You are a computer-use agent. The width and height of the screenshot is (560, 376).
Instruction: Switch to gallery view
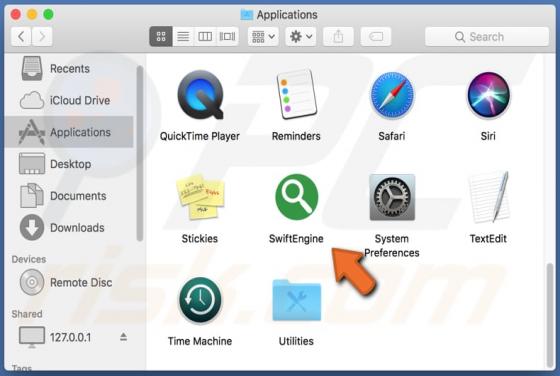tap(228, 36)
